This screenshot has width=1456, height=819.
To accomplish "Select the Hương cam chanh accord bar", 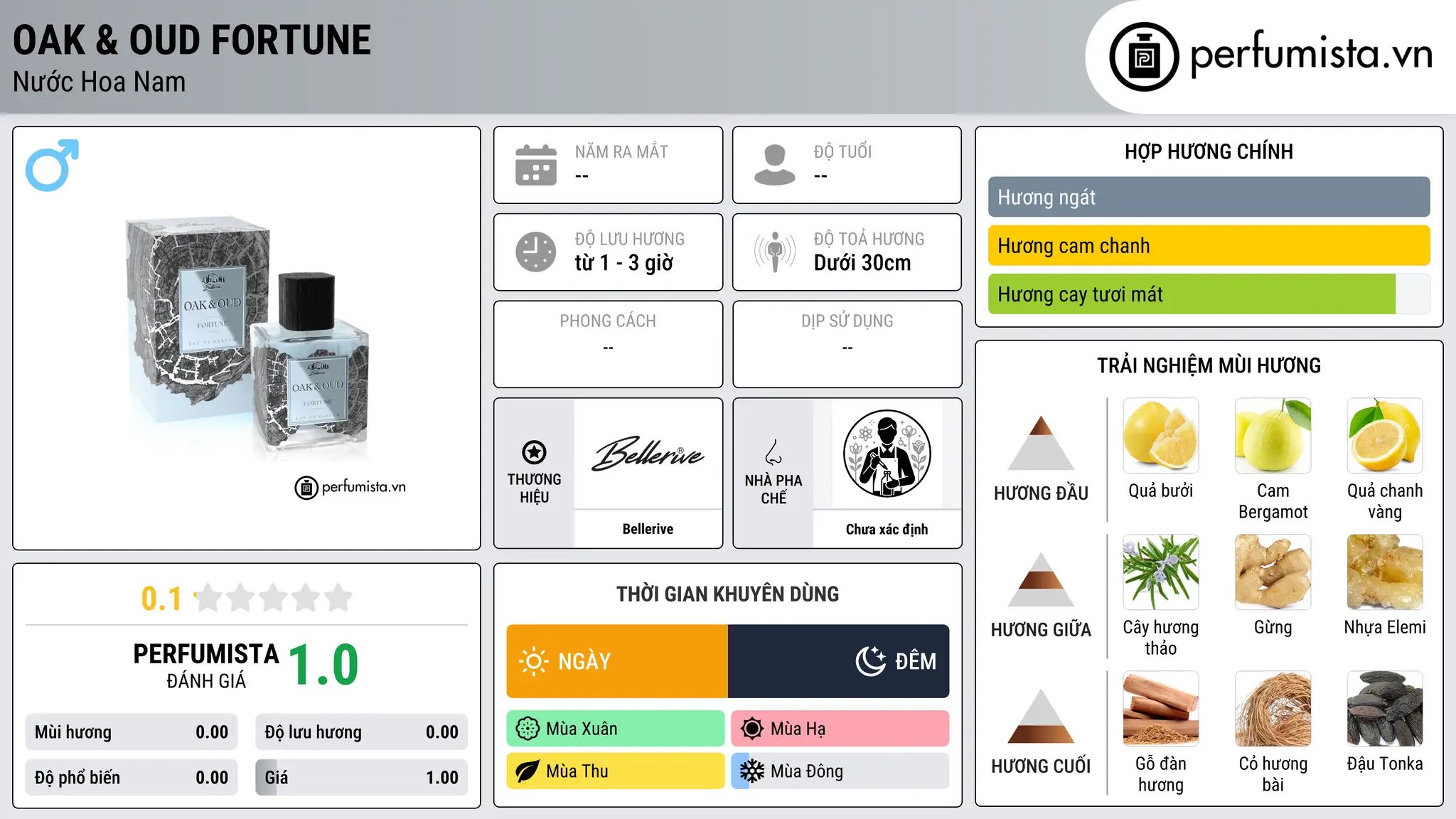I will (x=1209, y=245).
